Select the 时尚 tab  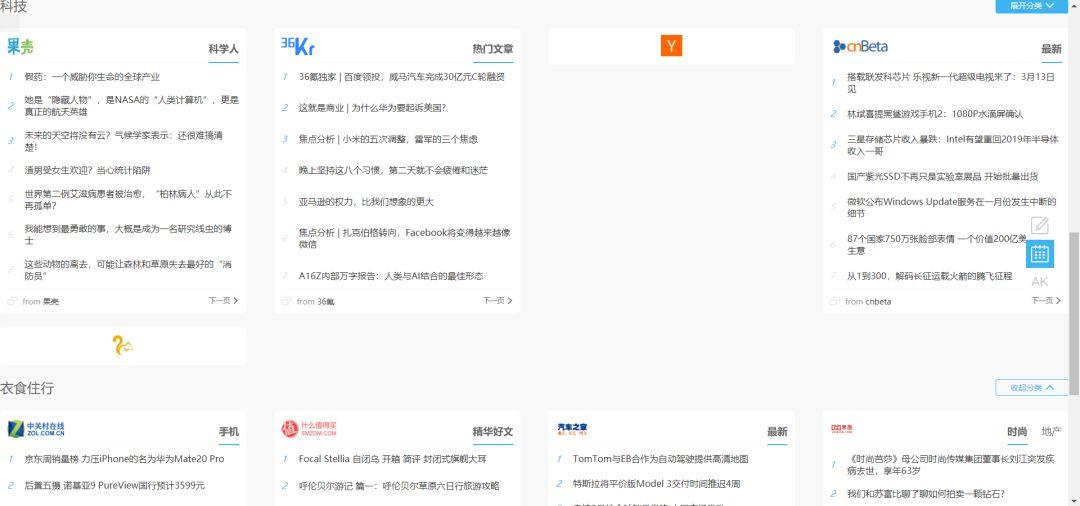coord(1017,432)
